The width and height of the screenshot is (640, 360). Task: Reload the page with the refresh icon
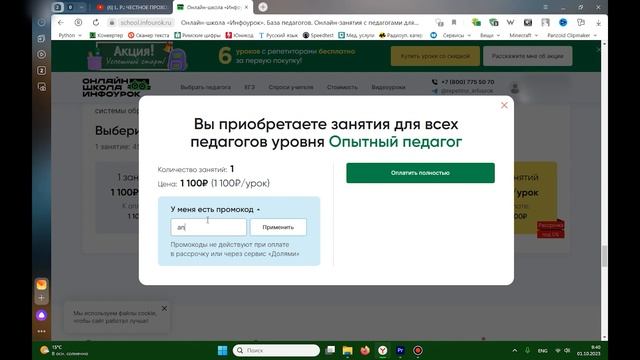[96, 22]
